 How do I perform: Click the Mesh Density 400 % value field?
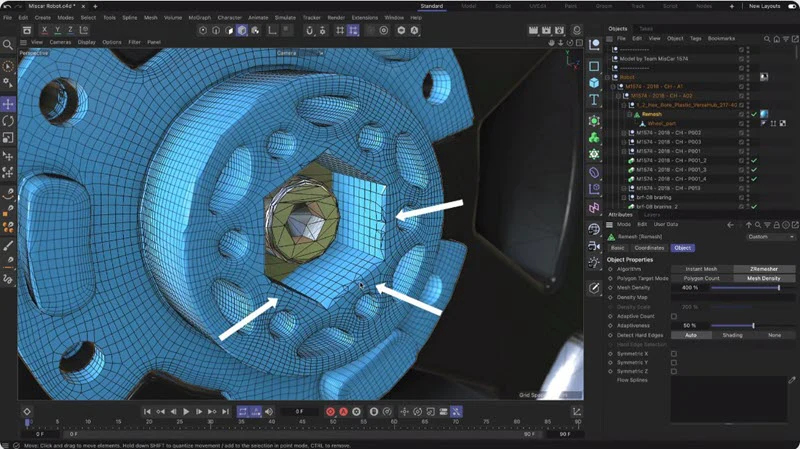click(x=689, y=288)
